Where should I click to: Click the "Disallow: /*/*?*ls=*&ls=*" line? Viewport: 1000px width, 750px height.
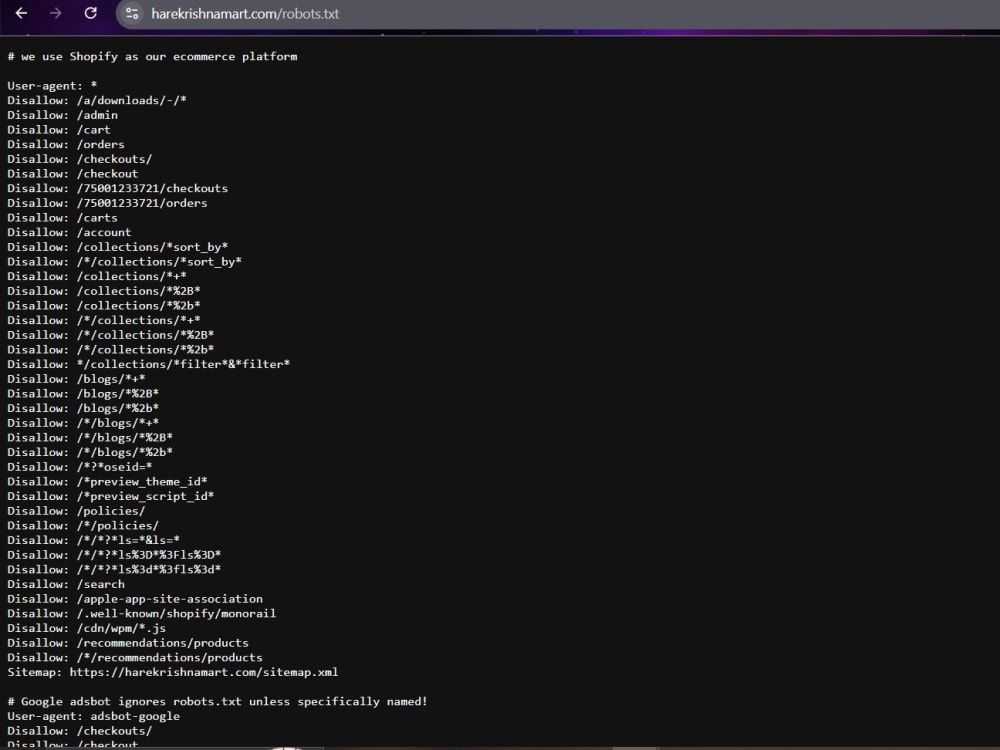(x=94, y=540)
